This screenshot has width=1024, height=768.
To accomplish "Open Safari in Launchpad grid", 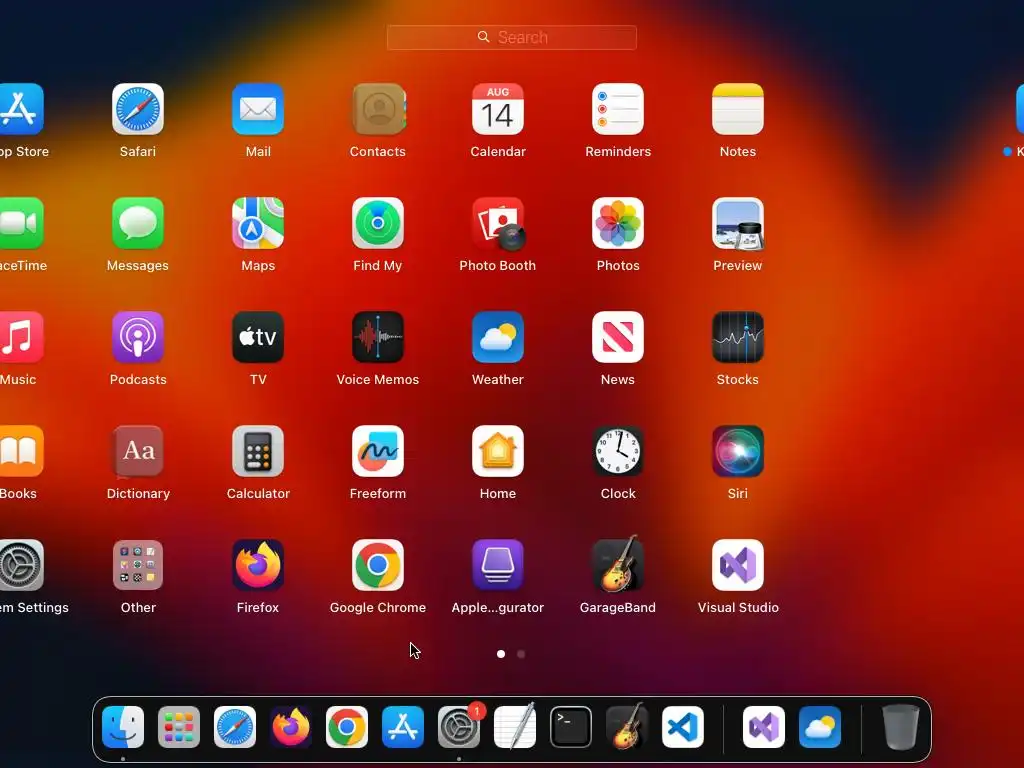I will tap(138, 109).
